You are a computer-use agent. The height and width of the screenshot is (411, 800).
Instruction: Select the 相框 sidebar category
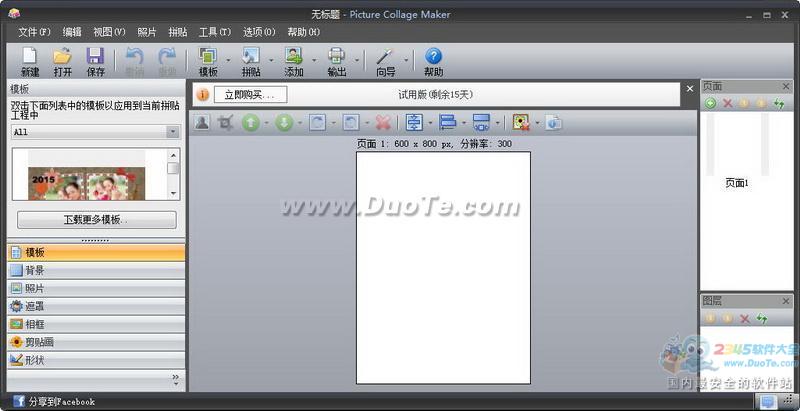(x=96, y=324)
